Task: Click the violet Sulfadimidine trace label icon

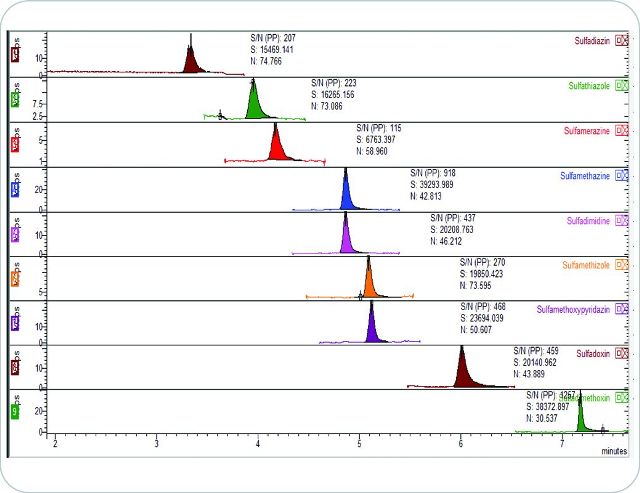Action: 15,234
